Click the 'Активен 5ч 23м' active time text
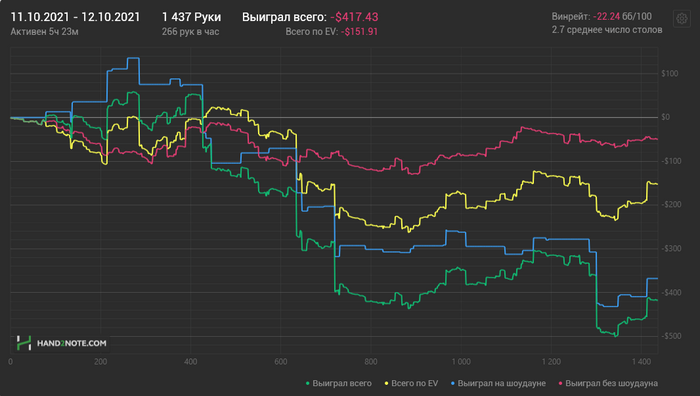This screenshot has height=396, width=700. (x=44, y=32)
